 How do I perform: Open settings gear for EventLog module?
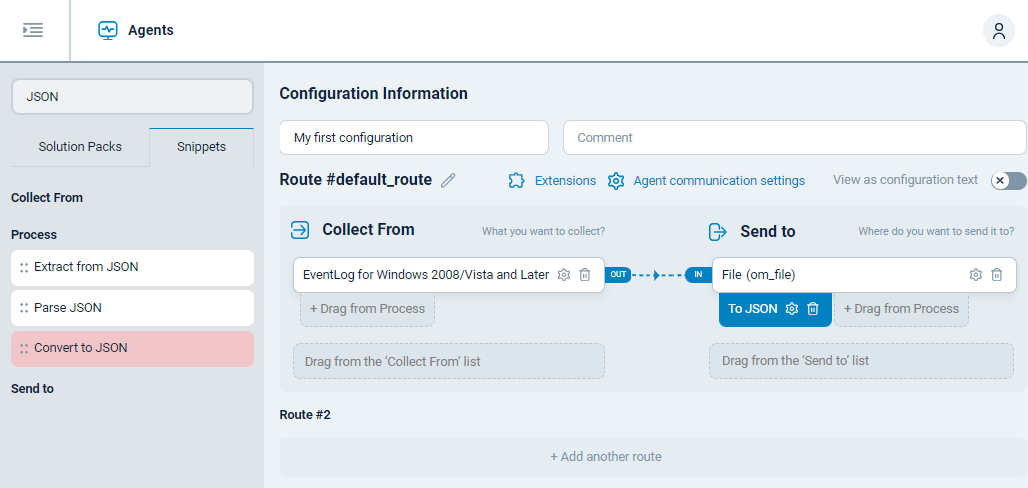564,275
